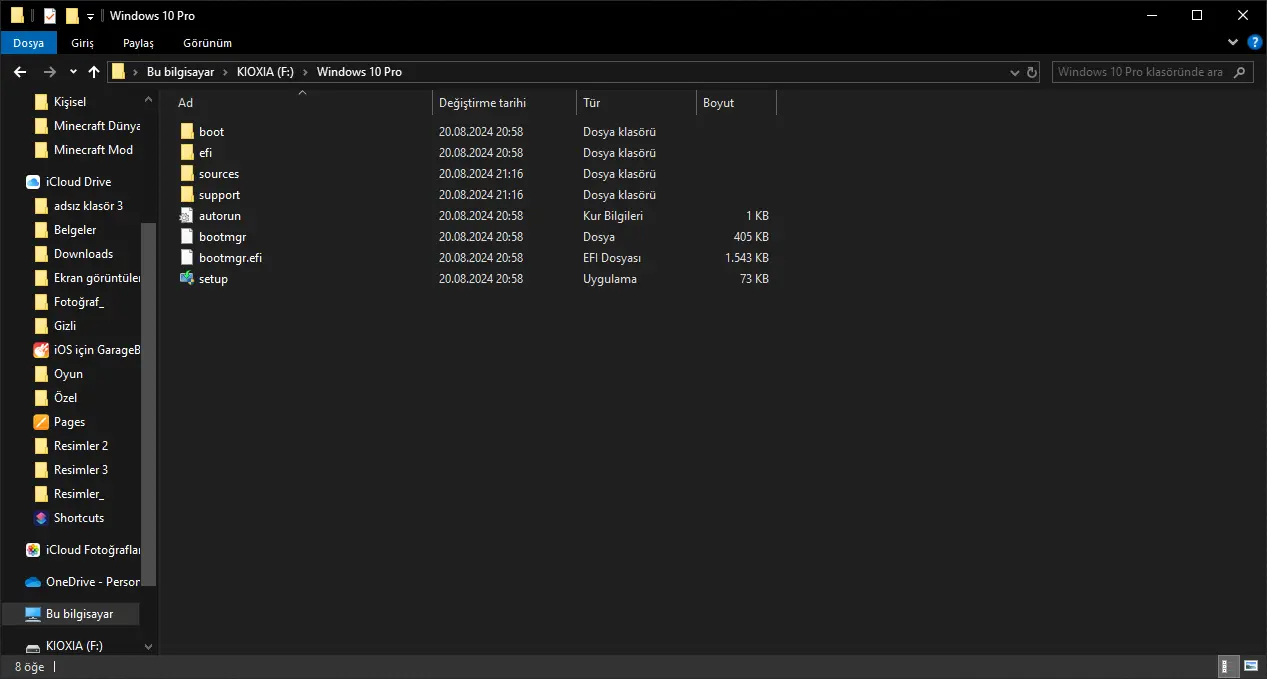The height and width of the screenshot is (679, 1267).
Task: Click the Pages sidebar icon
Action: tap(41, 422)
